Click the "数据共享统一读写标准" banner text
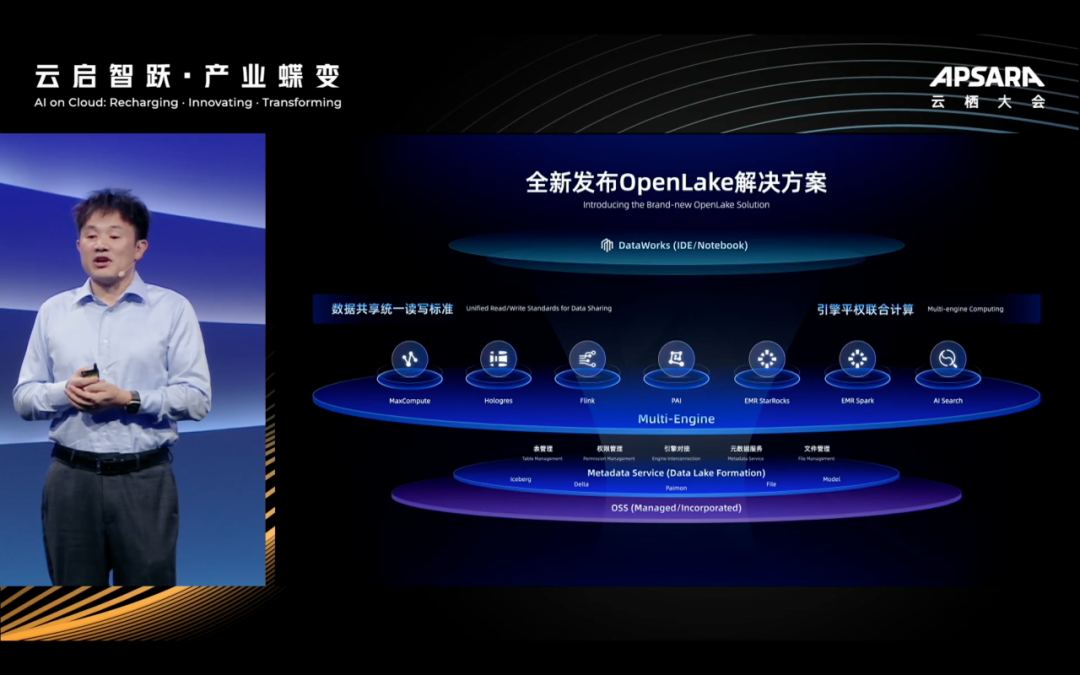The height and width of the screenshot is (675, 1080). click(x=392, y=309)
